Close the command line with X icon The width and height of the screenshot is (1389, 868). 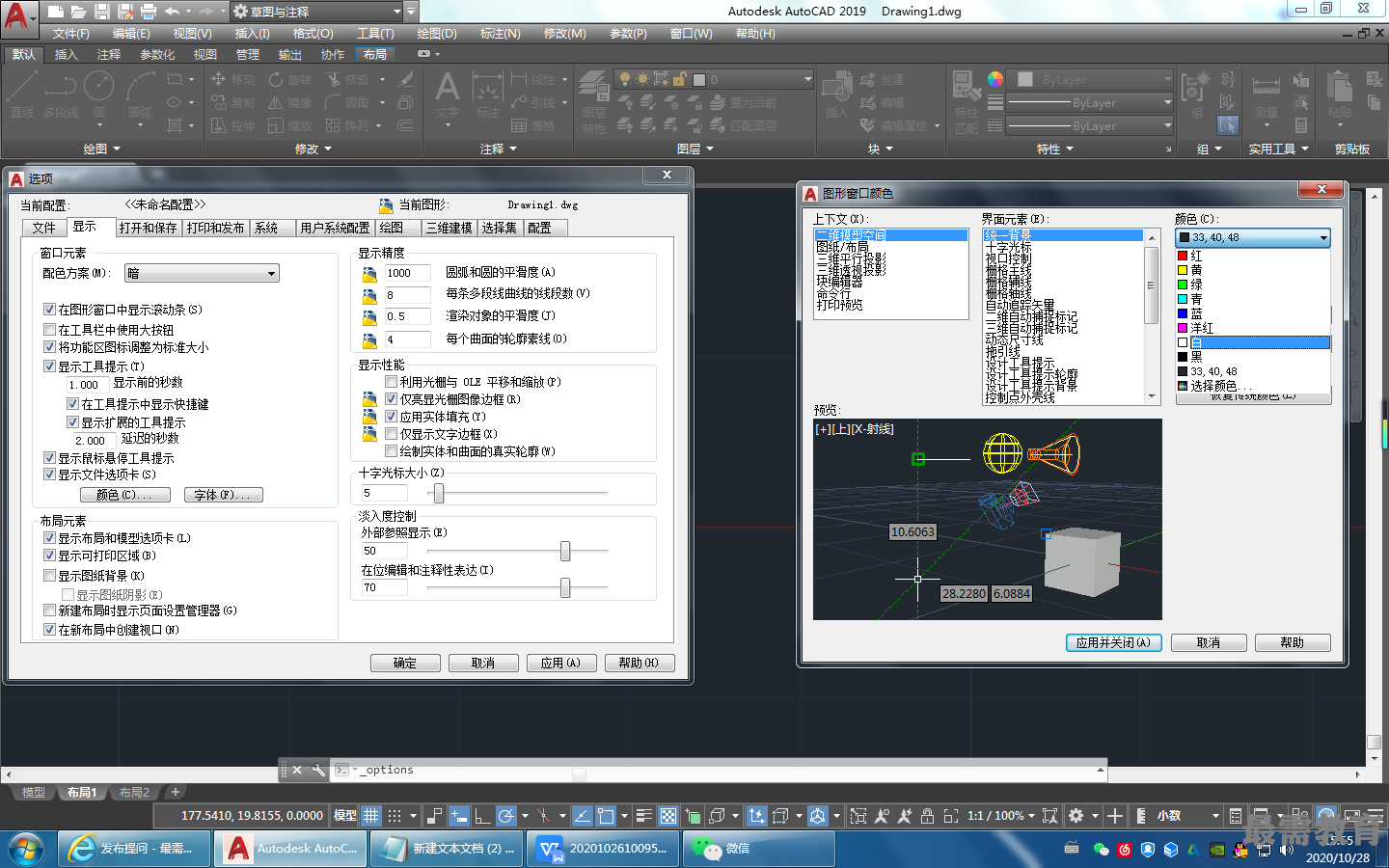[x=297, y=770]
